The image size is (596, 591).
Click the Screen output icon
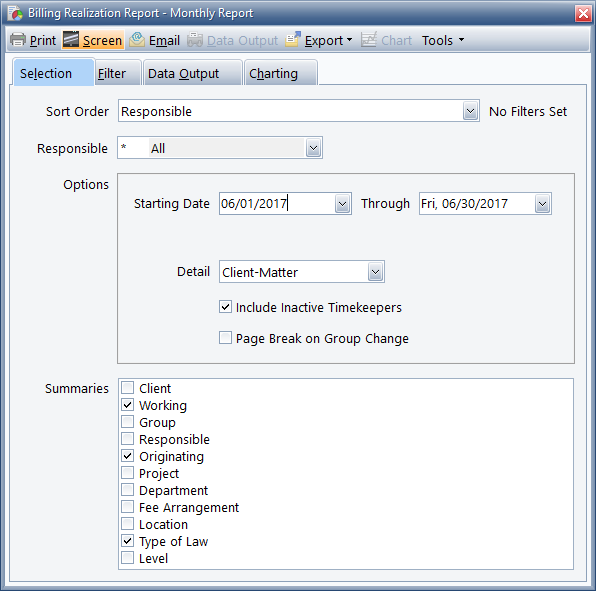71,40
